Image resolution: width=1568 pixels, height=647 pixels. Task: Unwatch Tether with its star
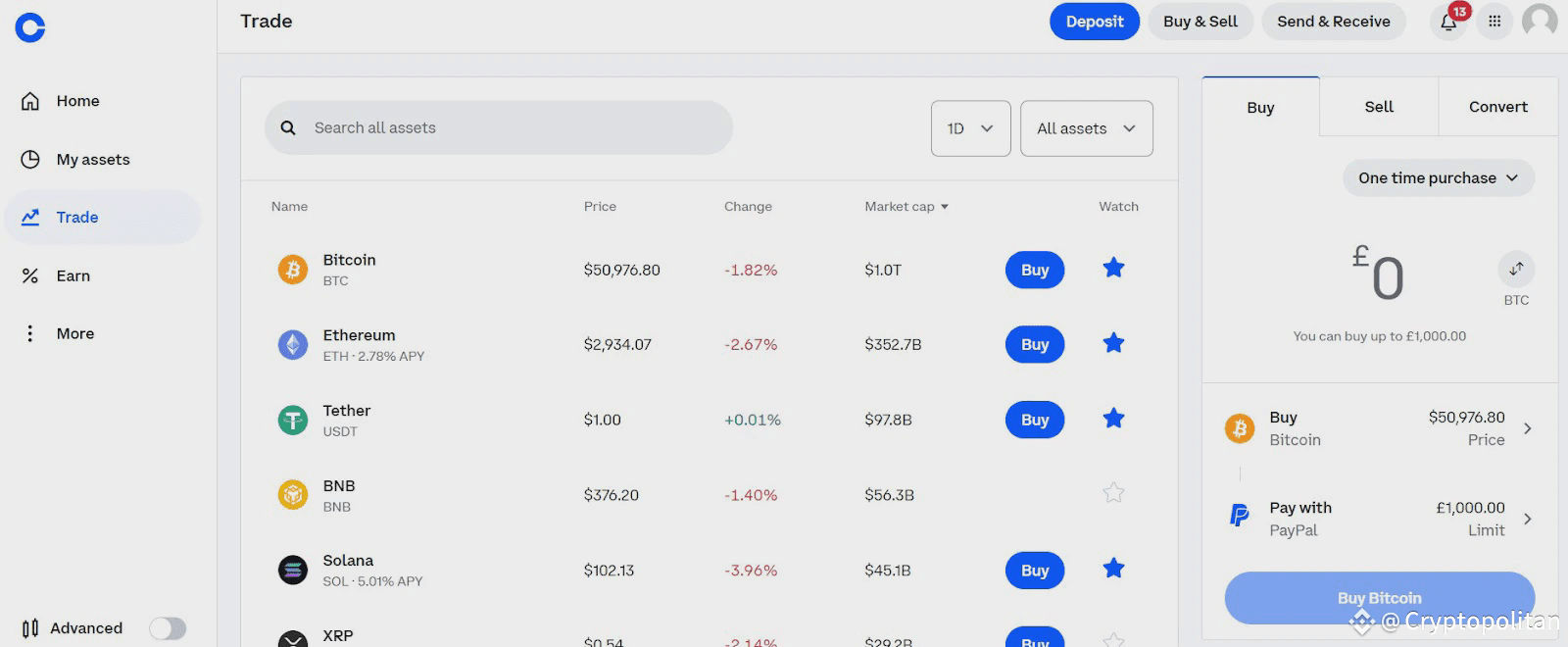click(1113, 419)
